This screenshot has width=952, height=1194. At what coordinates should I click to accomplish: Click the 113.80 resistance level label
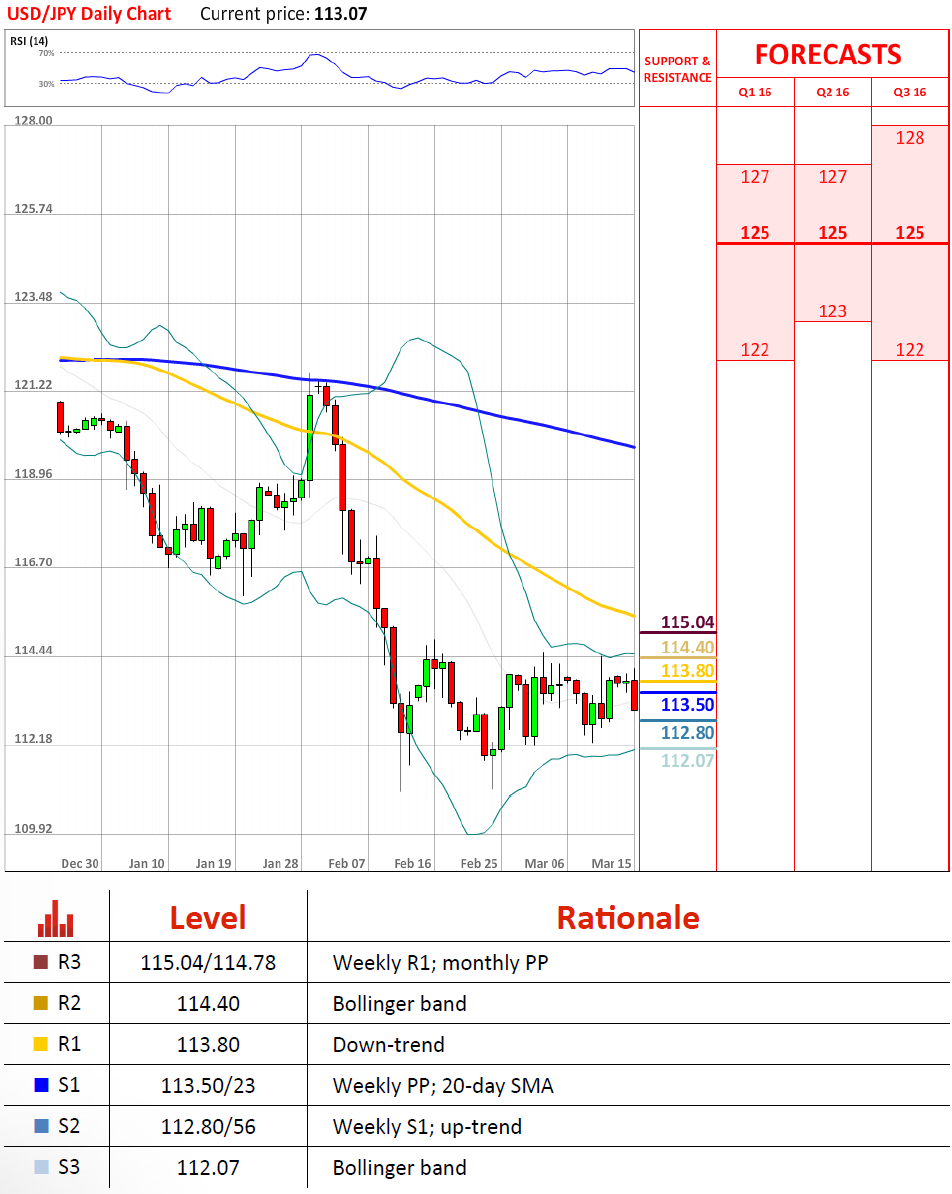[687, 671]
